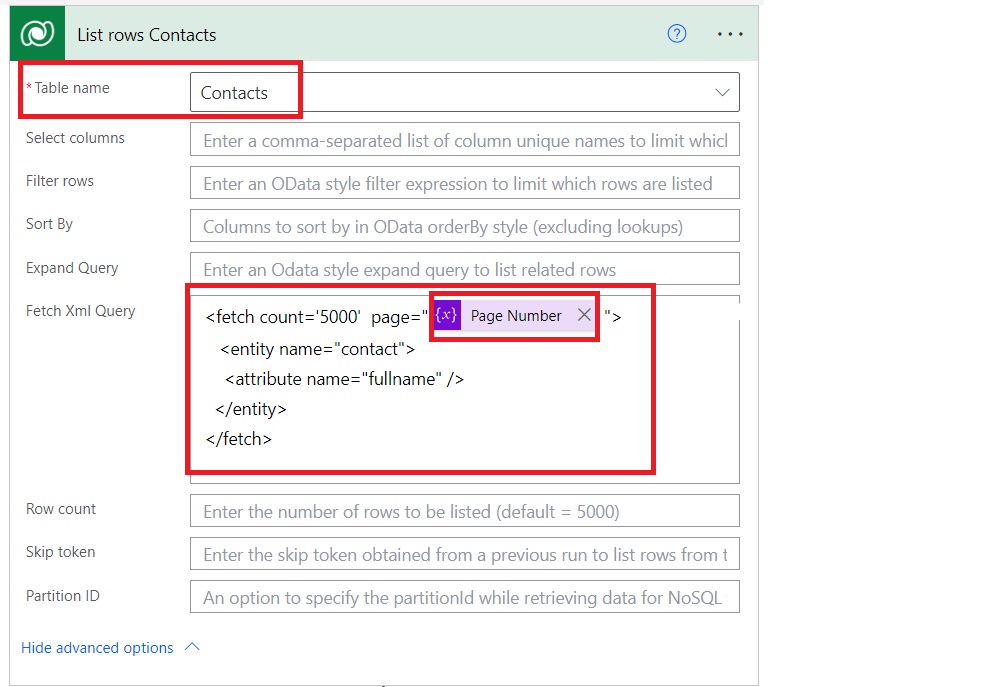Focus the Filter rows input field
Image resolution: width=989 pixels, height=687 pixels.
(464, 184)
